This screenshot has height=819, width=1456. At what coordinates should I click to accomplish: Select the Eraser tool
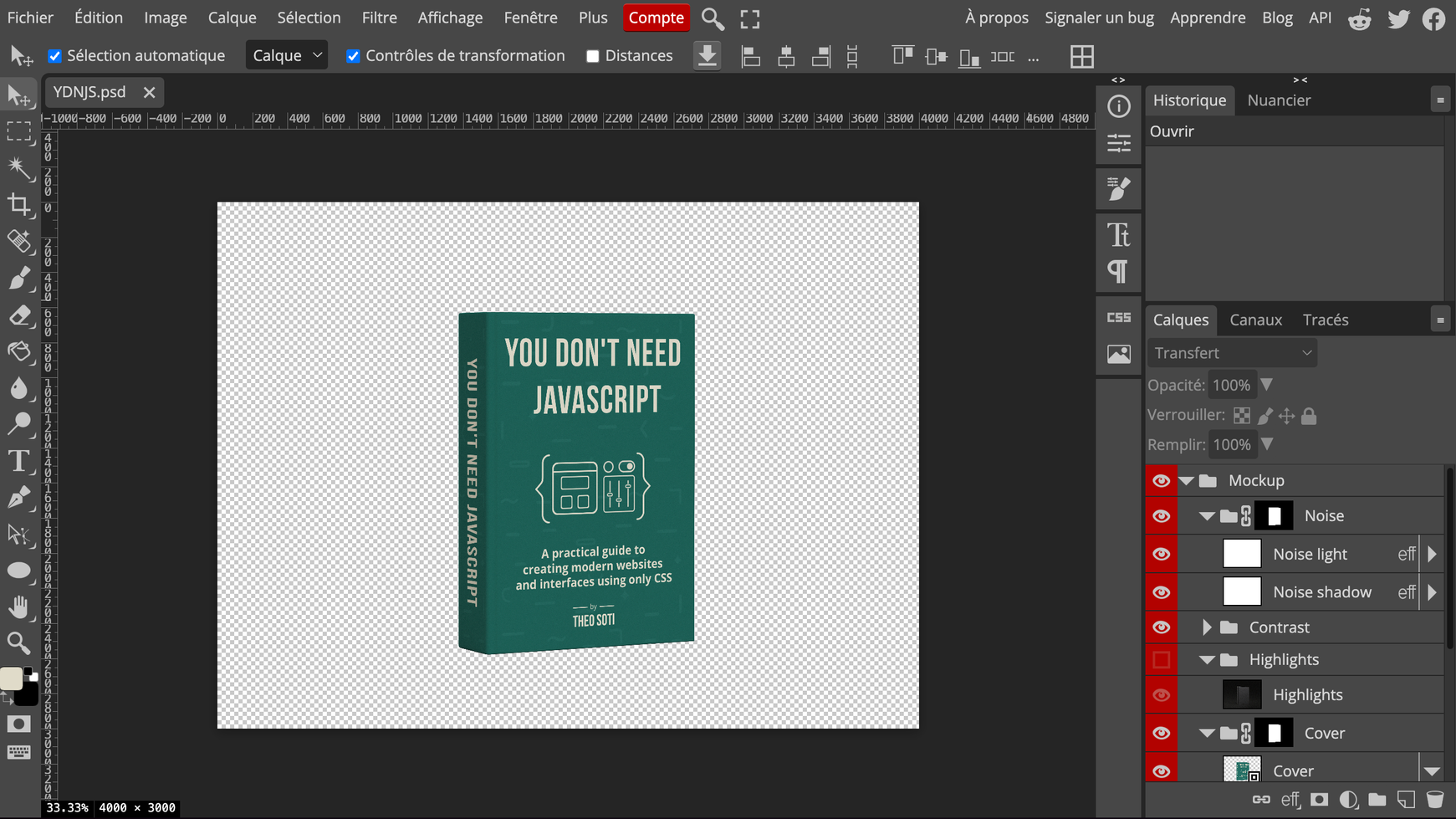pos(19,315)
